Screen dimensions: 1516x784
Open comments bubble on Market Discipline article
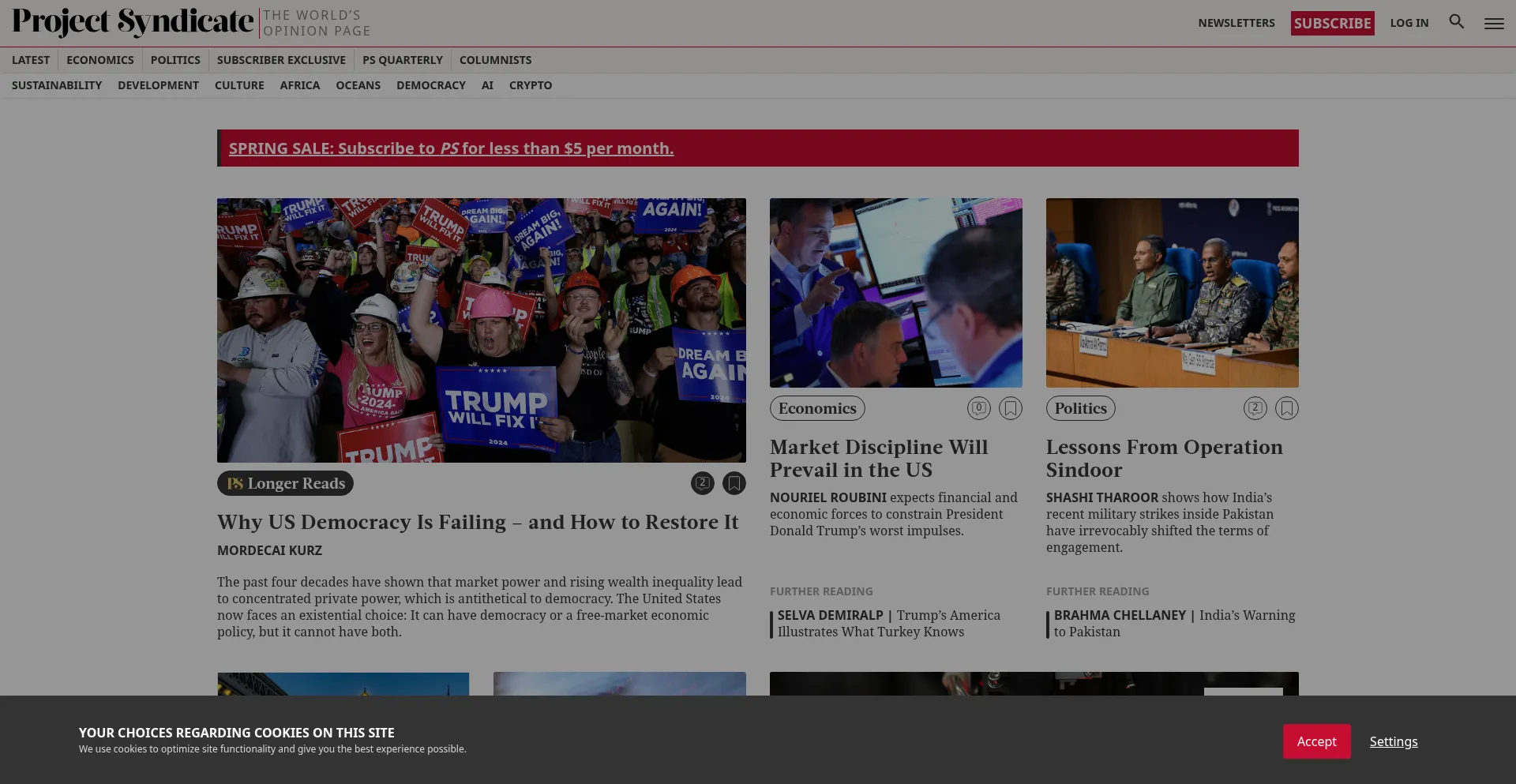979,408
